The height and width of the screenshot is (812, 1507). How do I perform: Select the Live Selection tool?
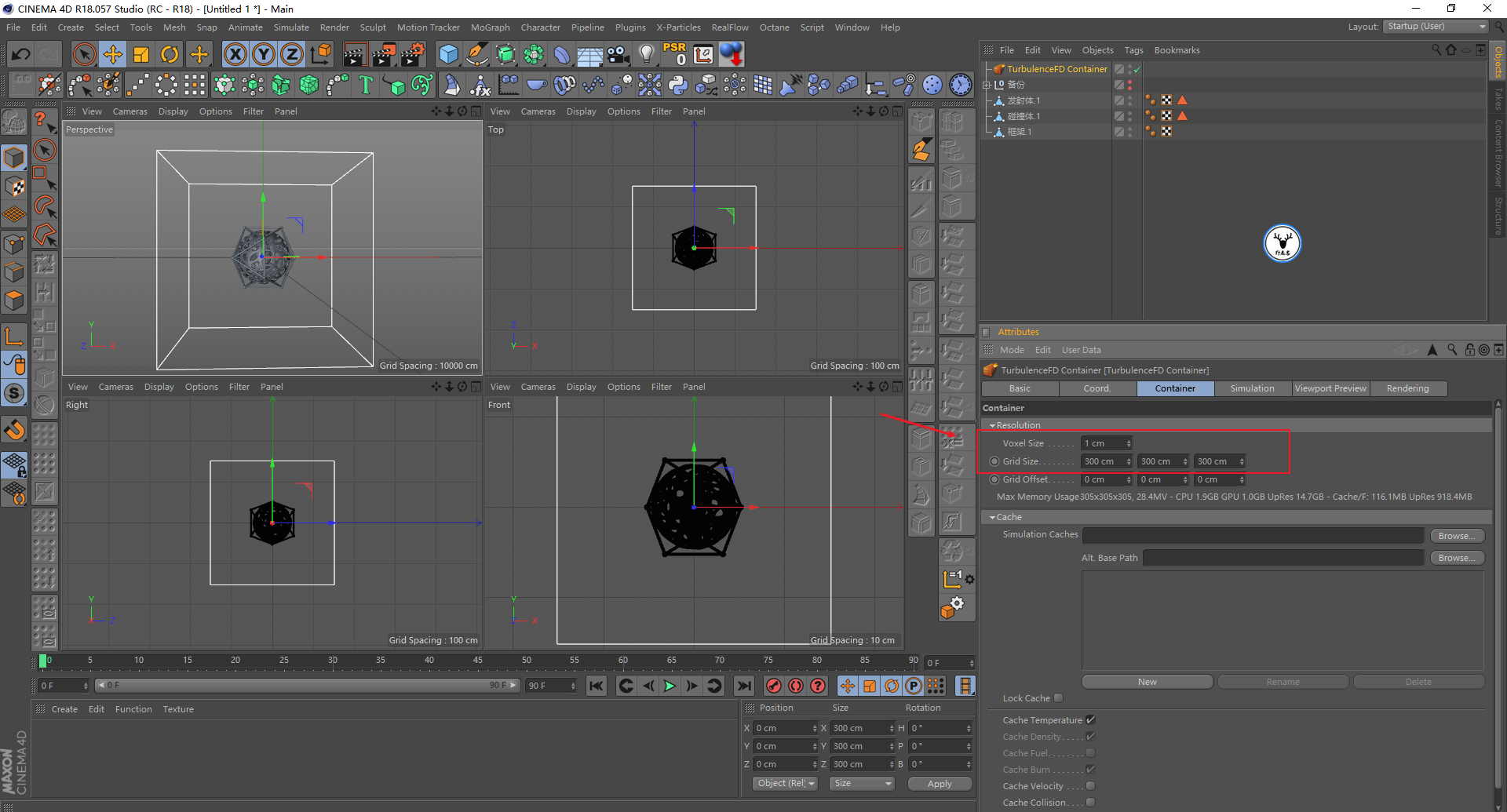(x=84, y=54)
